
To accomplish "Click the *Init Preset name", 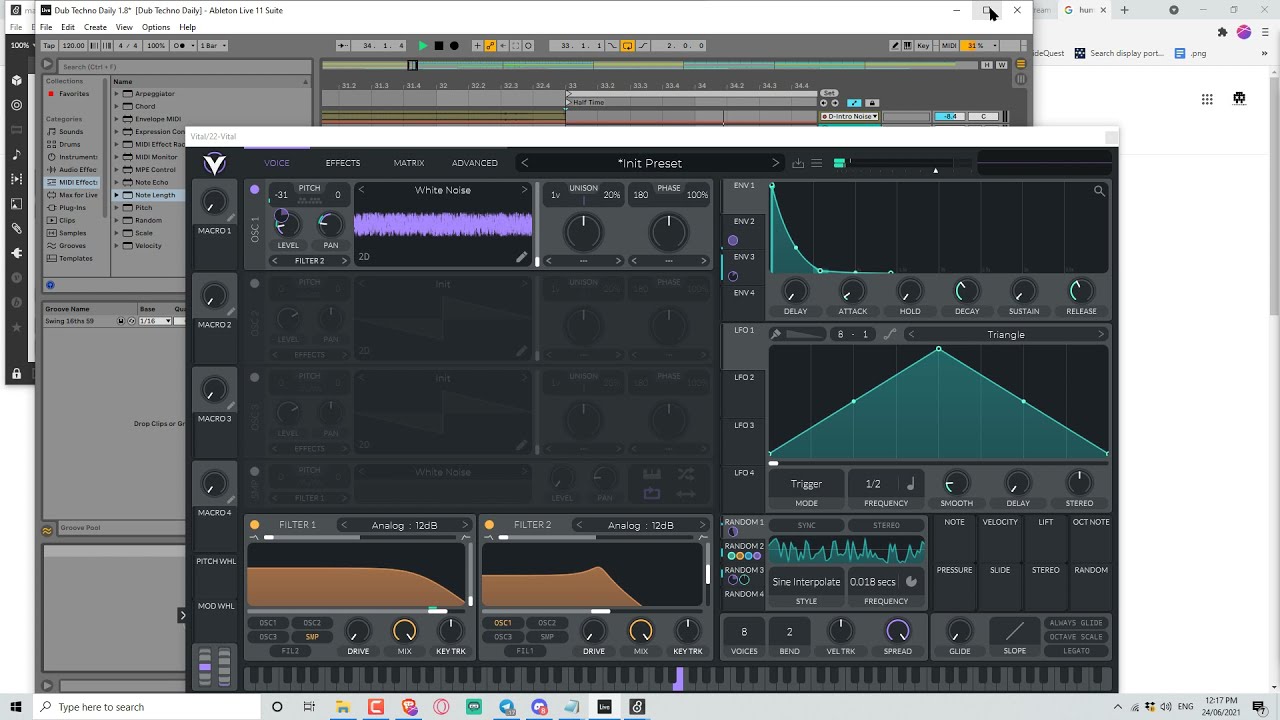I will (650, 163).
